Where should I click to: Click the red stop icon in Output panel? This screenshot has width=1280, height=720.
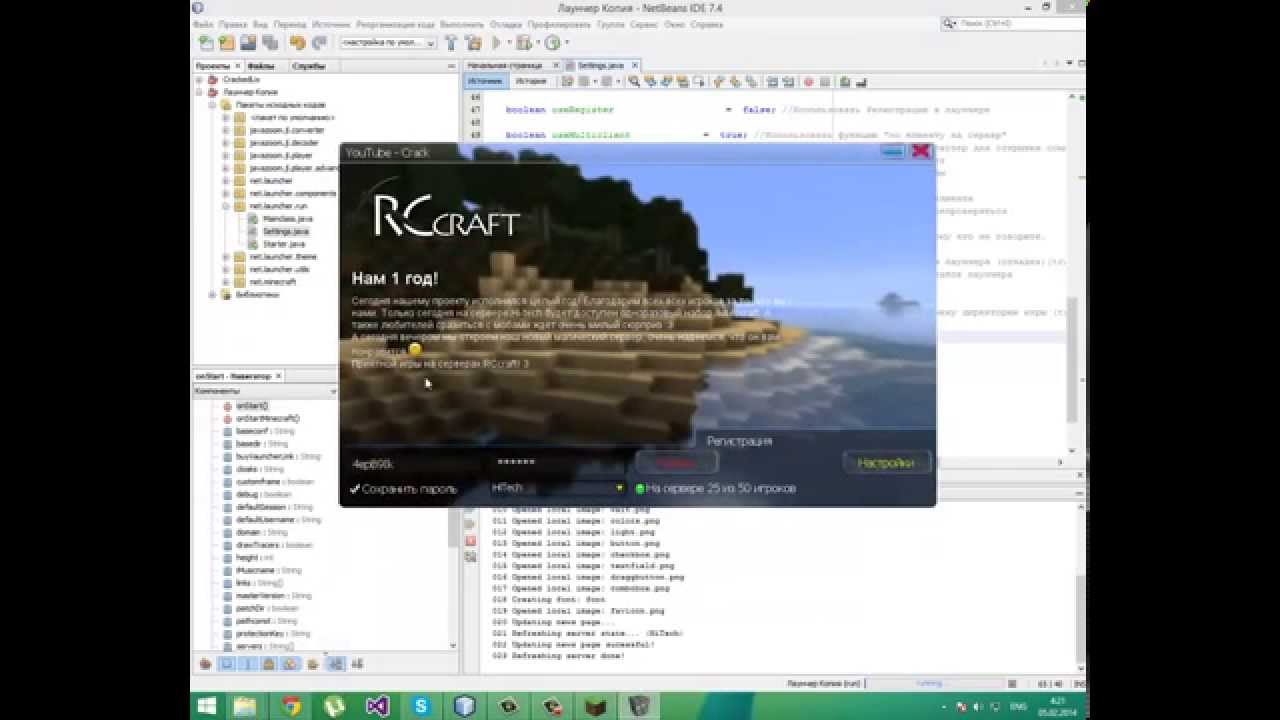click(470, 540)
